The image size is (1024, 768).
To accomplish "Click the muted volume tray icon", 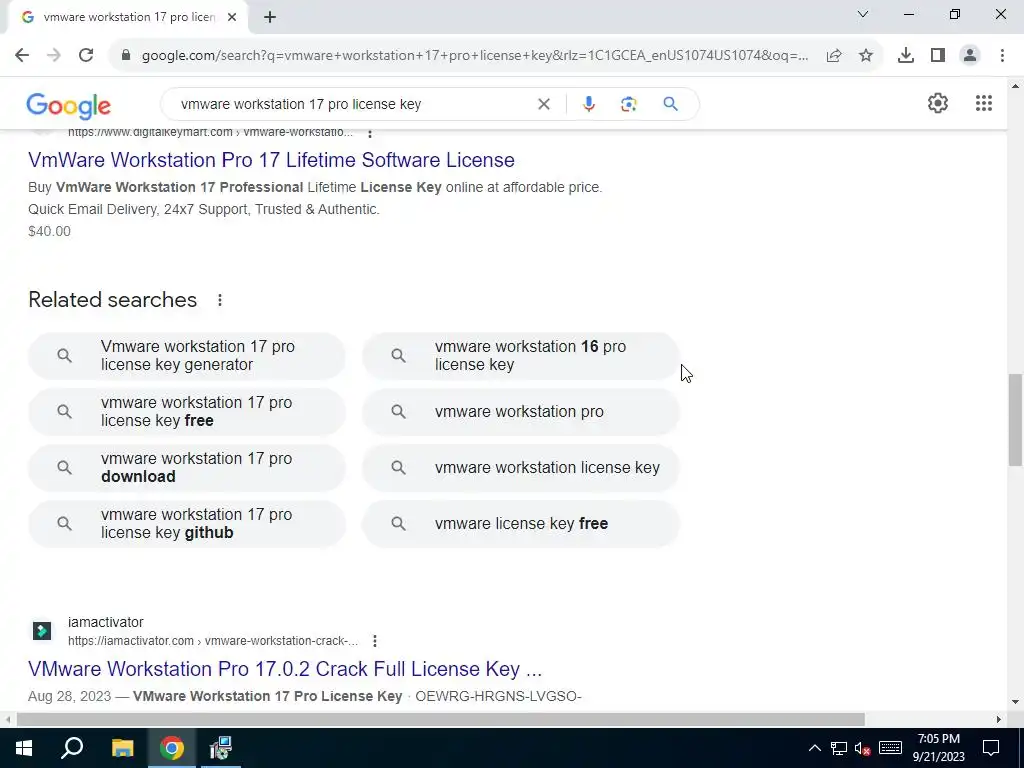I will [x=863, y=748].
